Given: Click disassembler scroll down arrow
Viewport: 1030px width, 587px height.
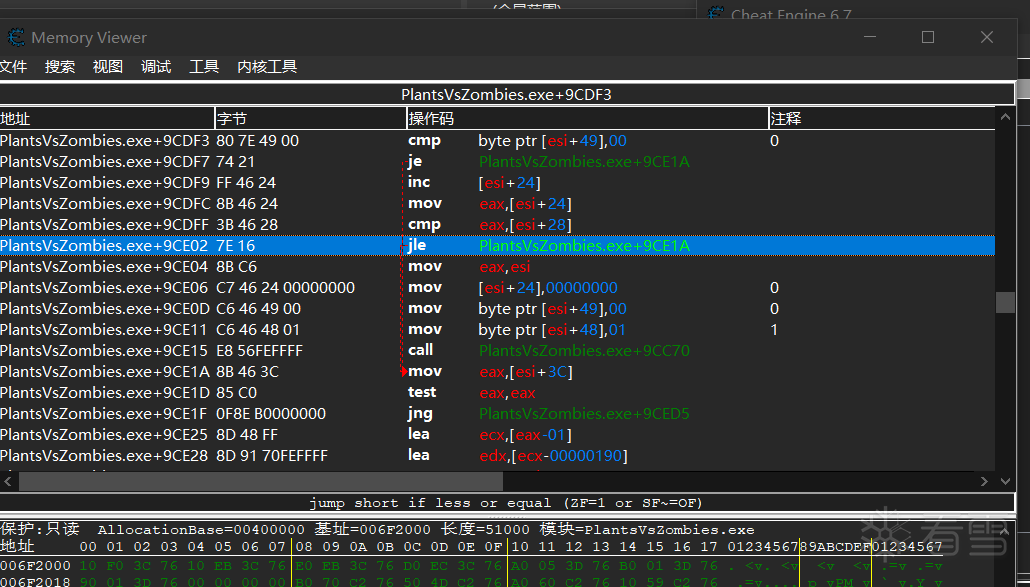Looking at the screenshot, I should 1005,481.
